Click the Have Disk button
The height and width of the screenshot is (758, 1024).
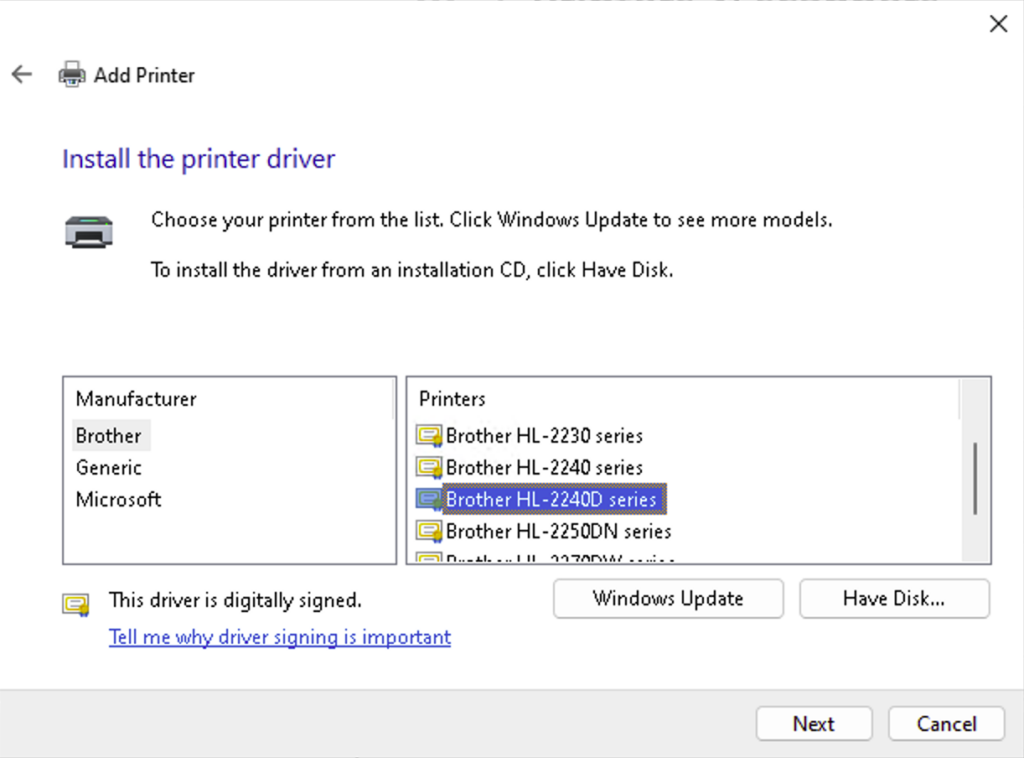click(893, 598)
